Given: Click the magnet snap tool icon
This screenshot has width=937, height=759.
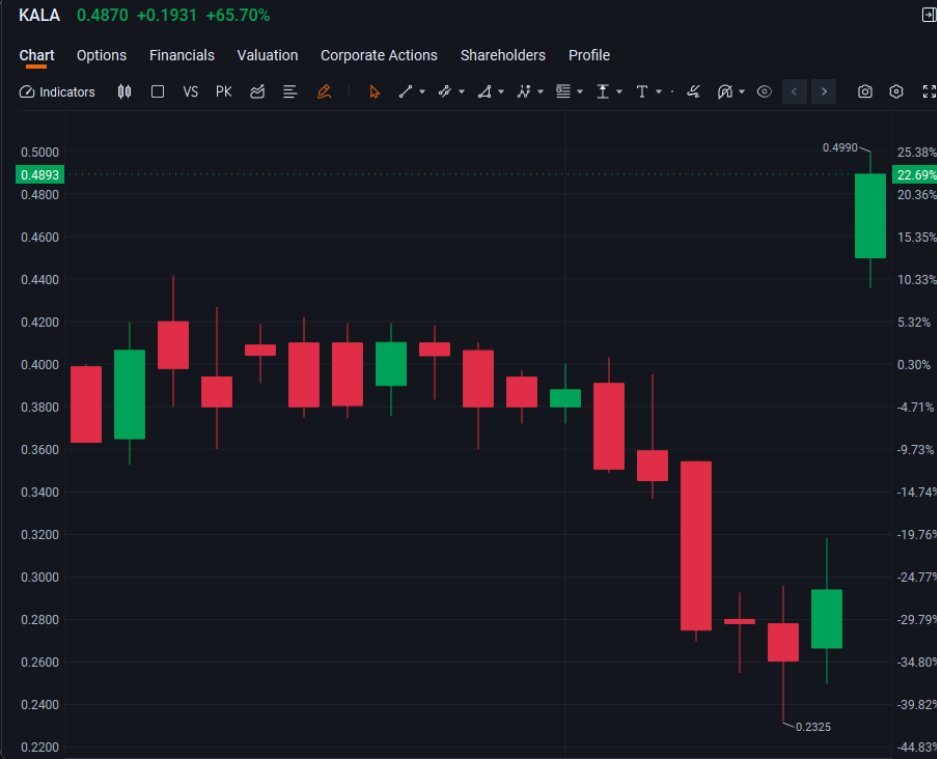Looking at the screenshot, I should (725, 91).
